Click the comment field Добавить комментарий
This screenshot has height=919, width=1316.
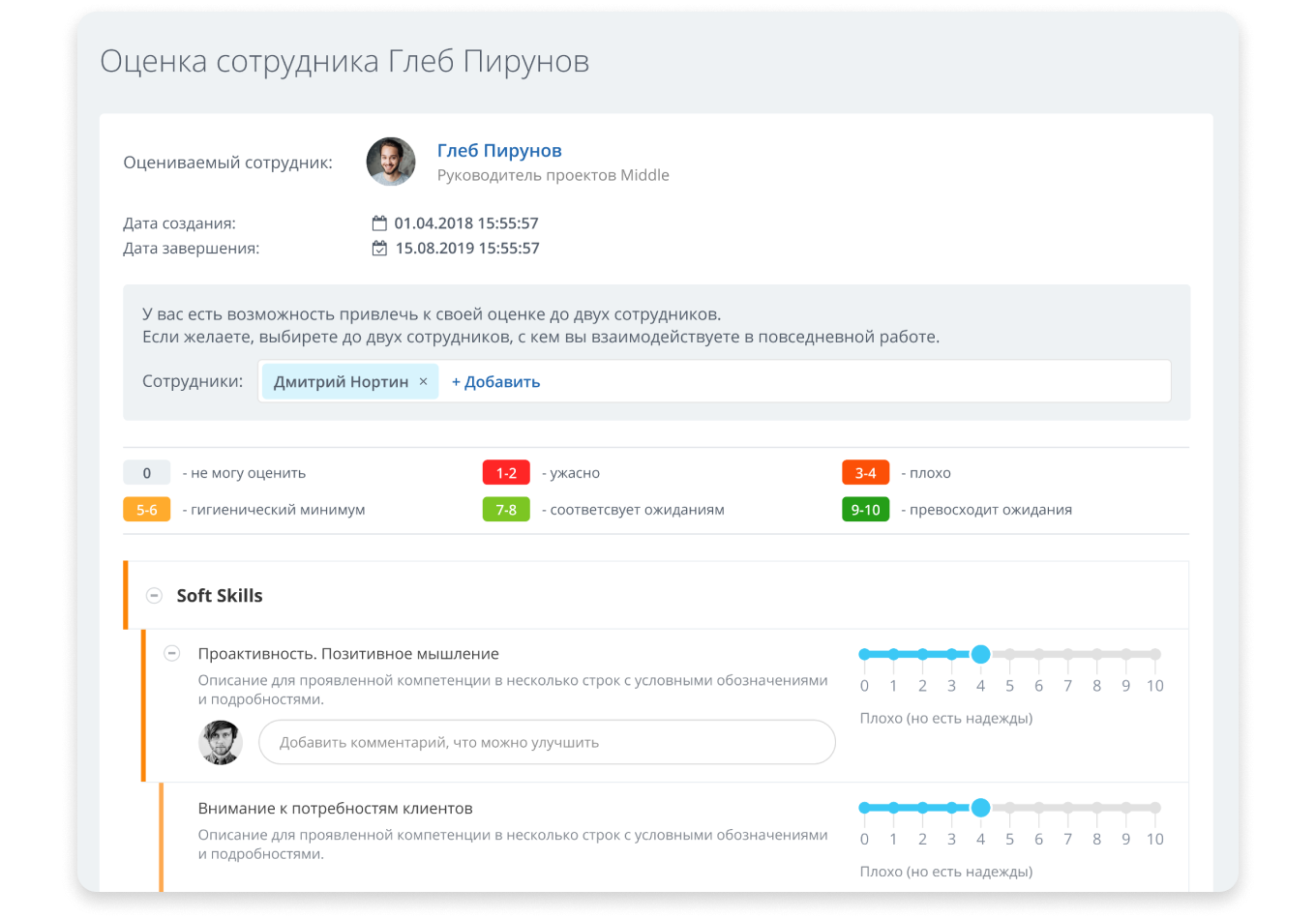coord(547,742)
